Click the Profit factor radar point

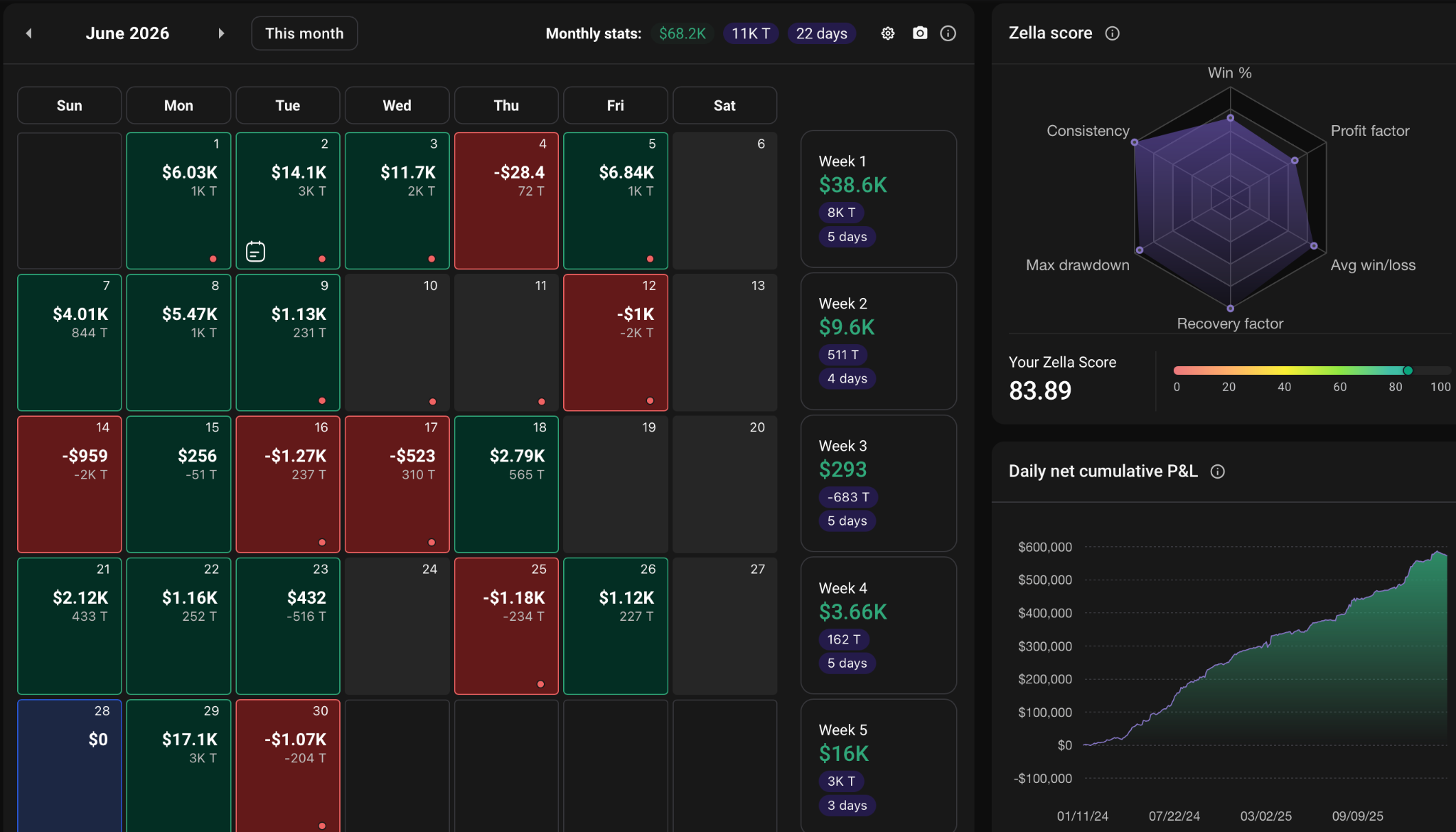point(1295,161)
